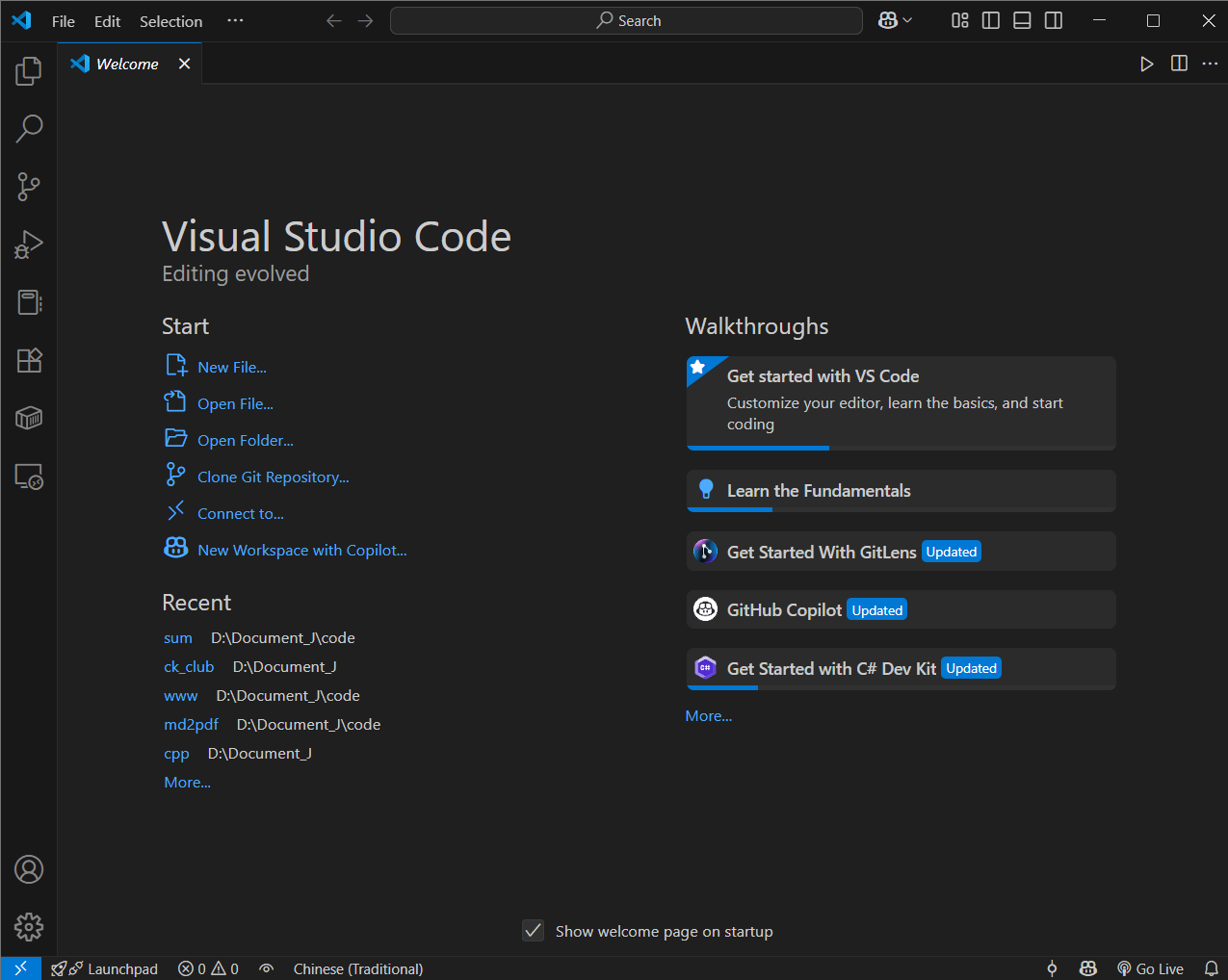Open Run and Debug view
The image size is (1228, 980).
pos(29,245)
